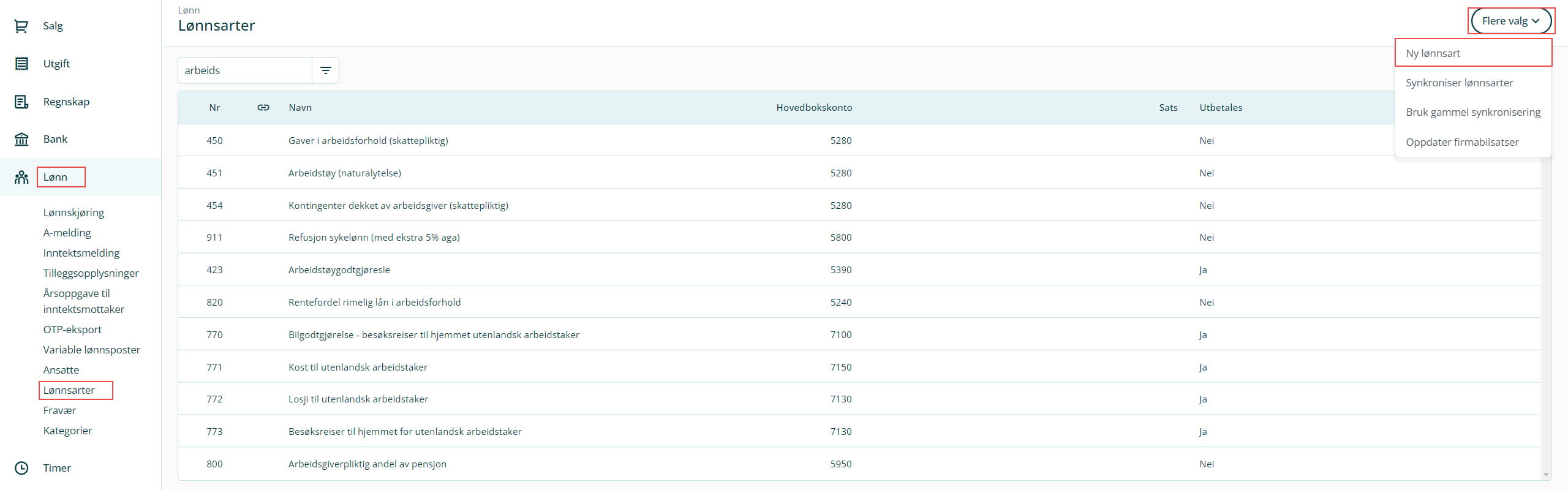Sort by Sats column header
The image size is (1568, 490).
click(x=1168, y=108)
